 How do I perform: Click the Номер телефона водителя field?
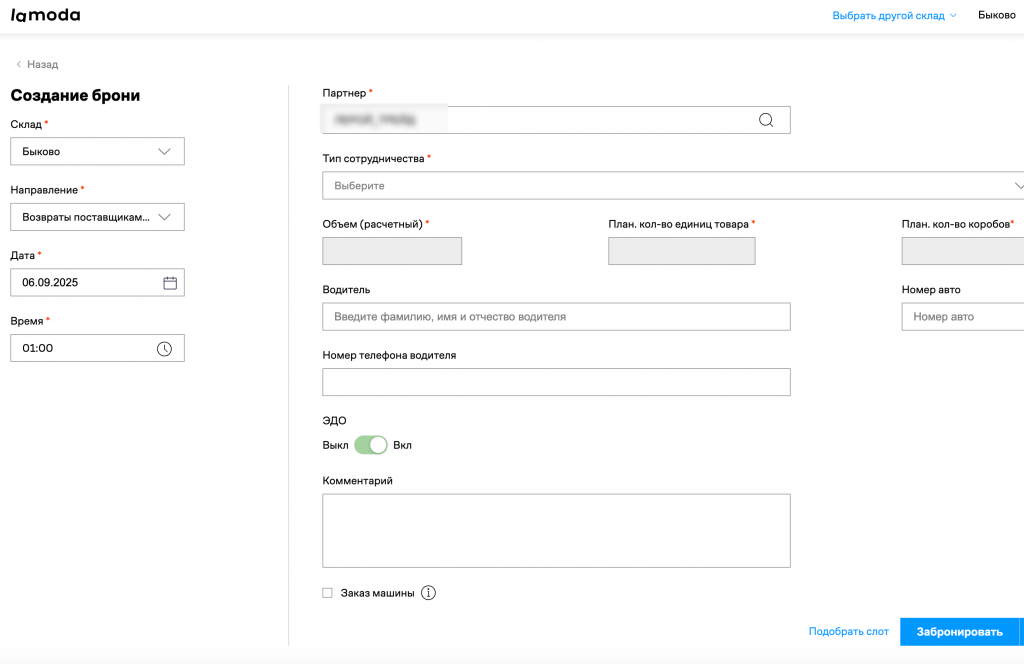click(x=556, y=382)
